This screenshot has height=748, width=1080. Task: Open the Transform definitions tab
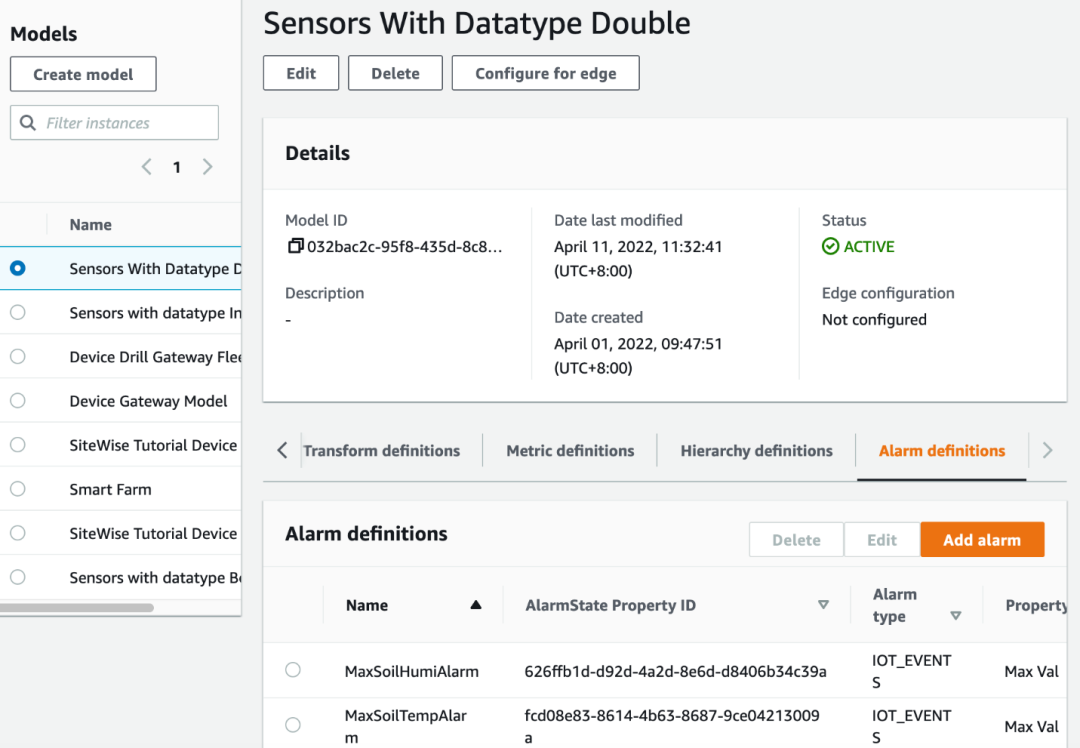[x=382, y=451]
